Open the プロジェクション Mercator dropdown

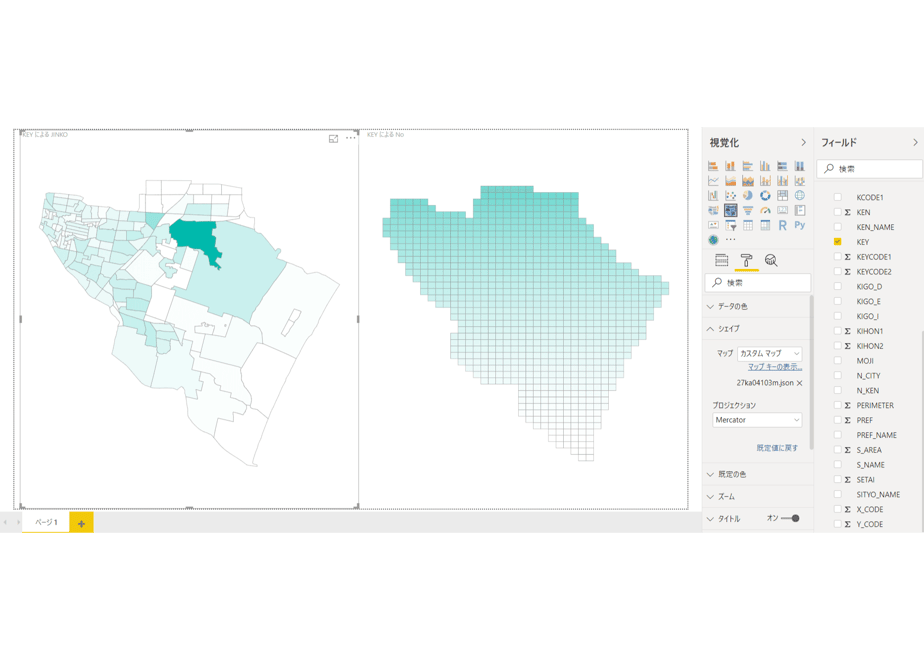(757, 420)
